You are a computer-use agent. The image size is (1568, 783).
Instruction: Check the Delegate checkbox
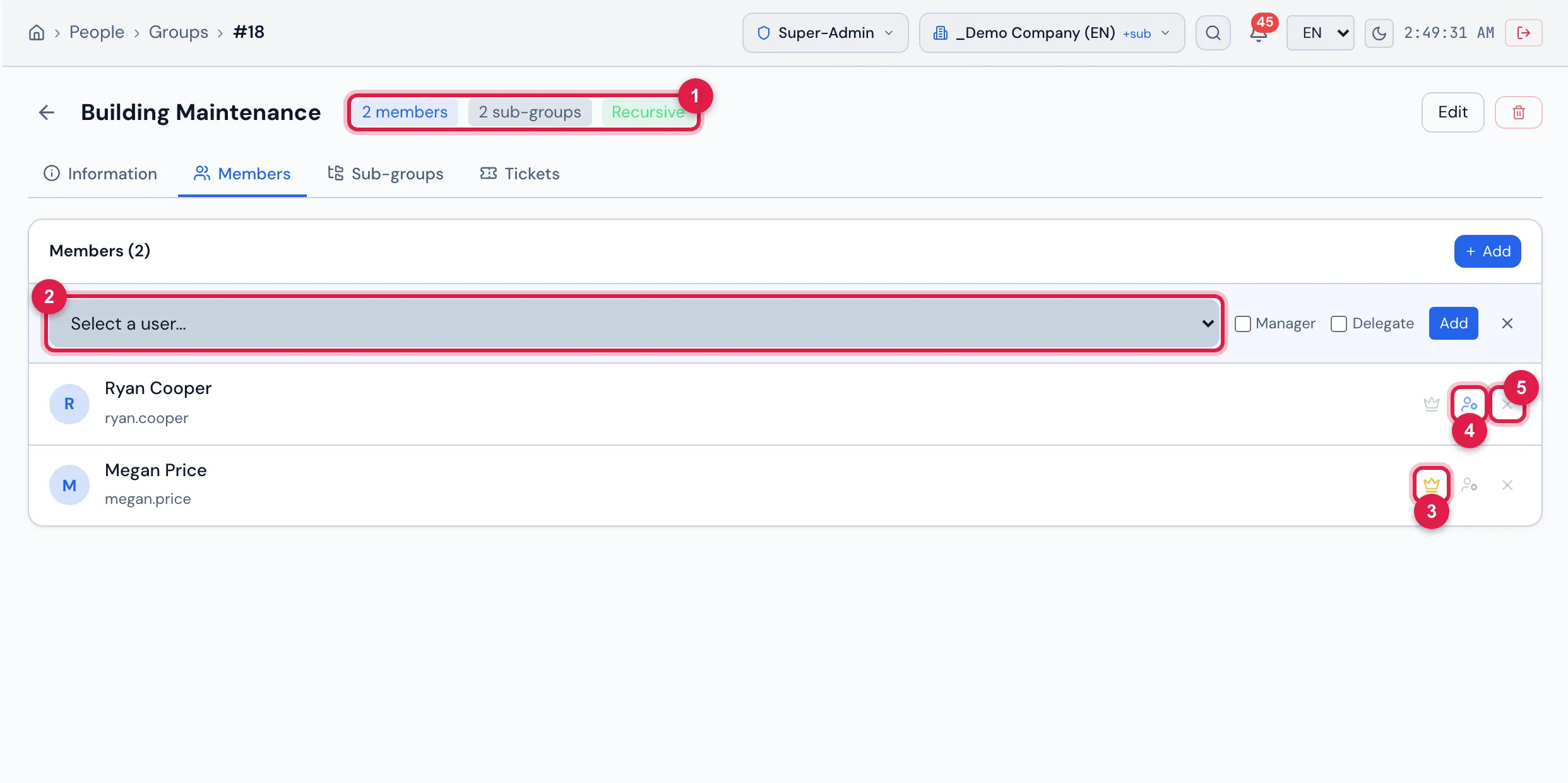(1338, 324)
